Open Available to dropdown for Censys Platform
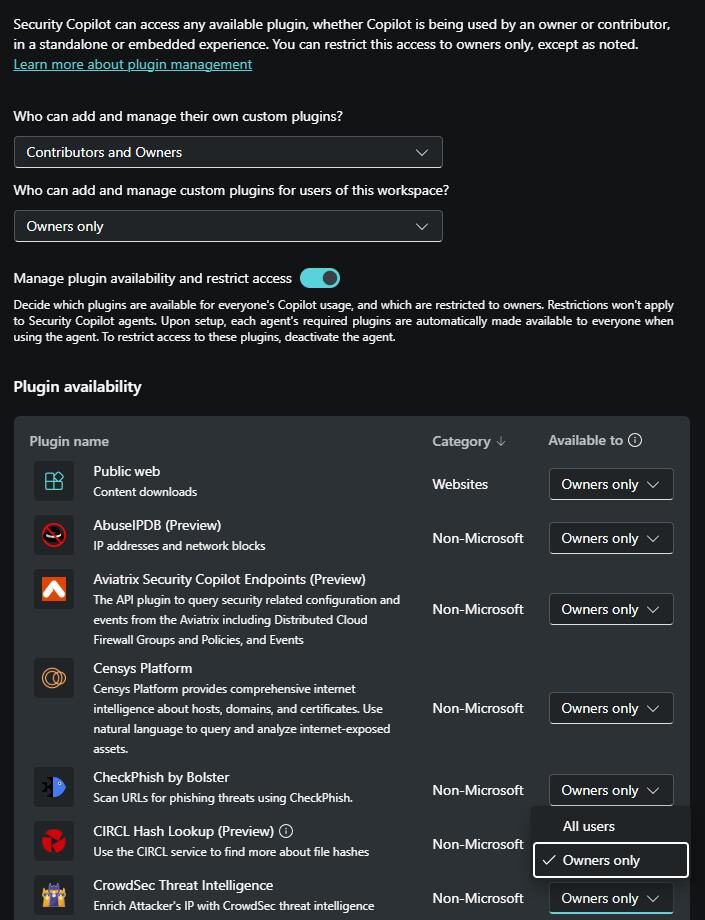Viewport: 705px width, 920px height. (611, 708)
